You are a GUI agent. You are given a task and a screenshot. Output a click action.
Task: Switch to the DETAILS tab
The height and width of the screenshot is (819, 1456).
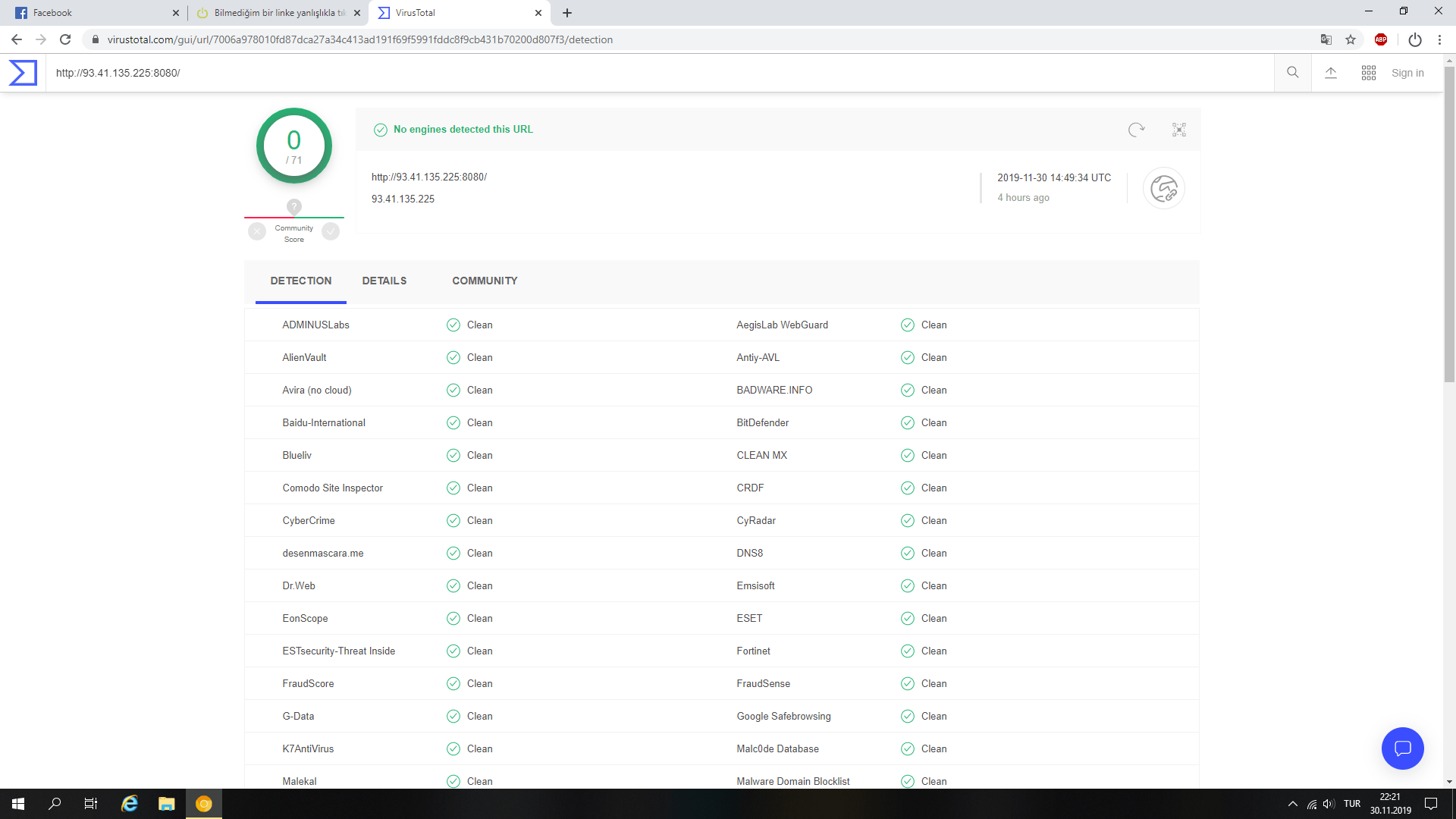(x=384, y=281)
